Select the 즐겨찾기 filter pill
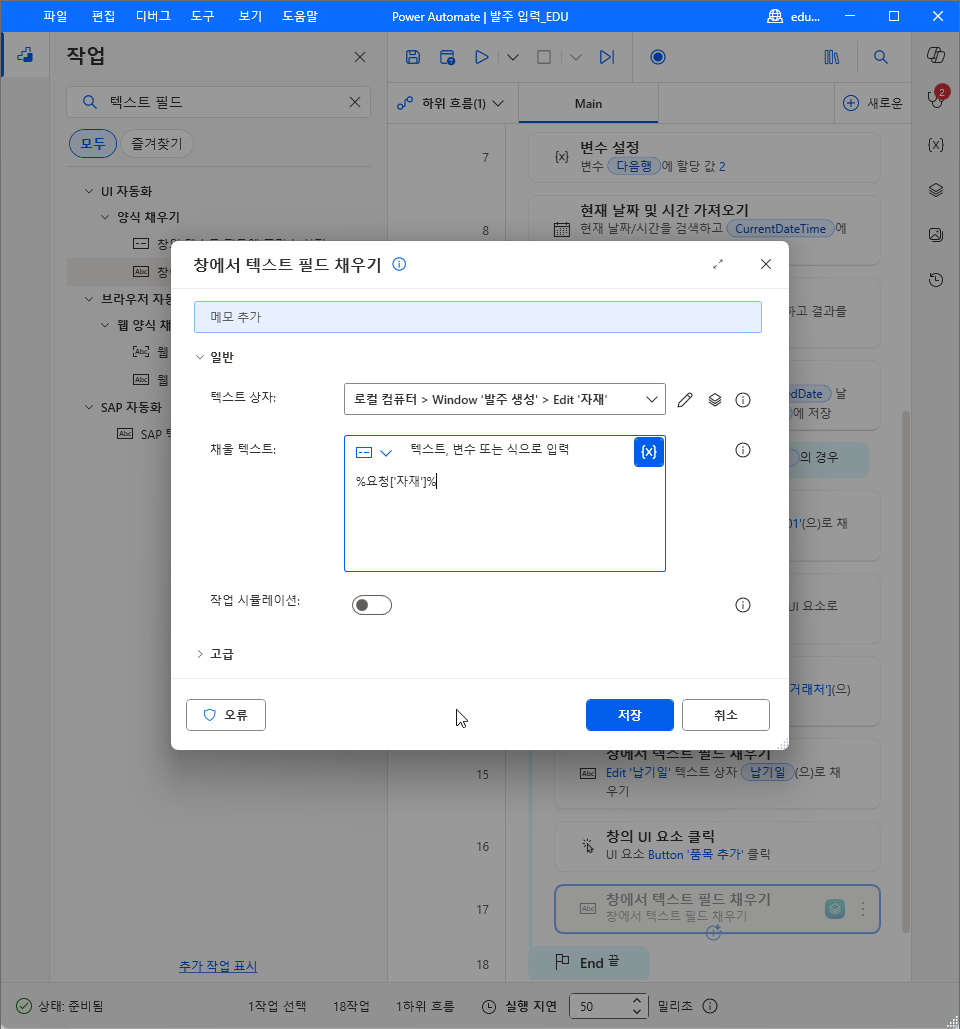960x1029 pixels. pyautogui.click(x=157, y=144)
